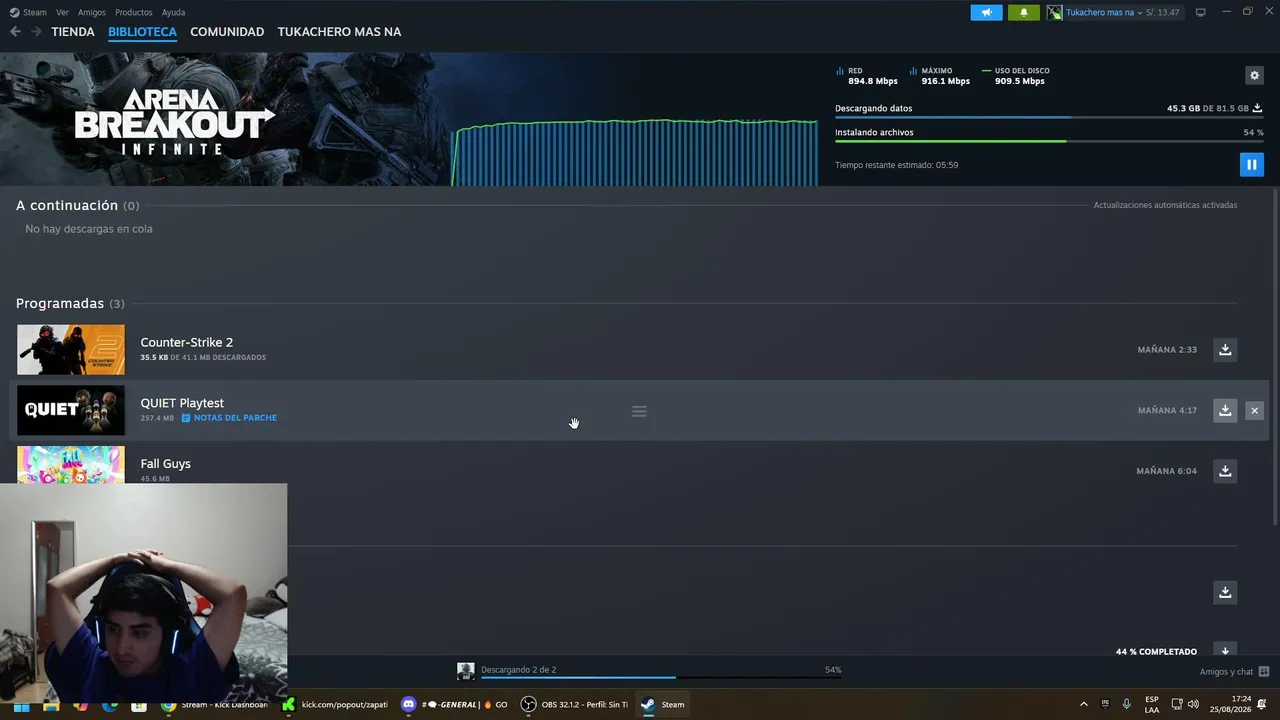Go back with the left arrow
Screen dimensions: 1280x720
click(15, 32)
